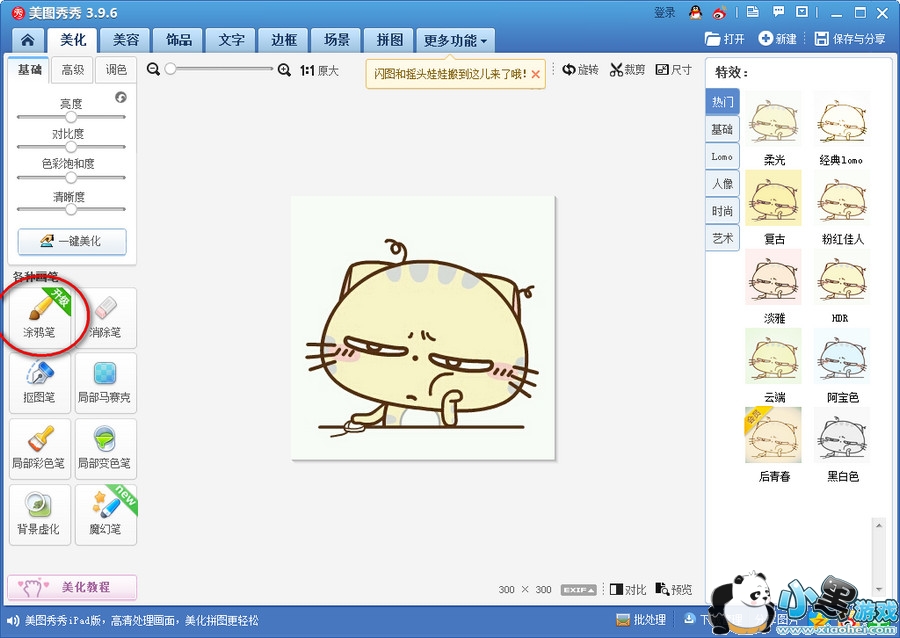Open the 抠图笔 cutout tool
Screen dimensions: 900x638
(x=40, y=382)
